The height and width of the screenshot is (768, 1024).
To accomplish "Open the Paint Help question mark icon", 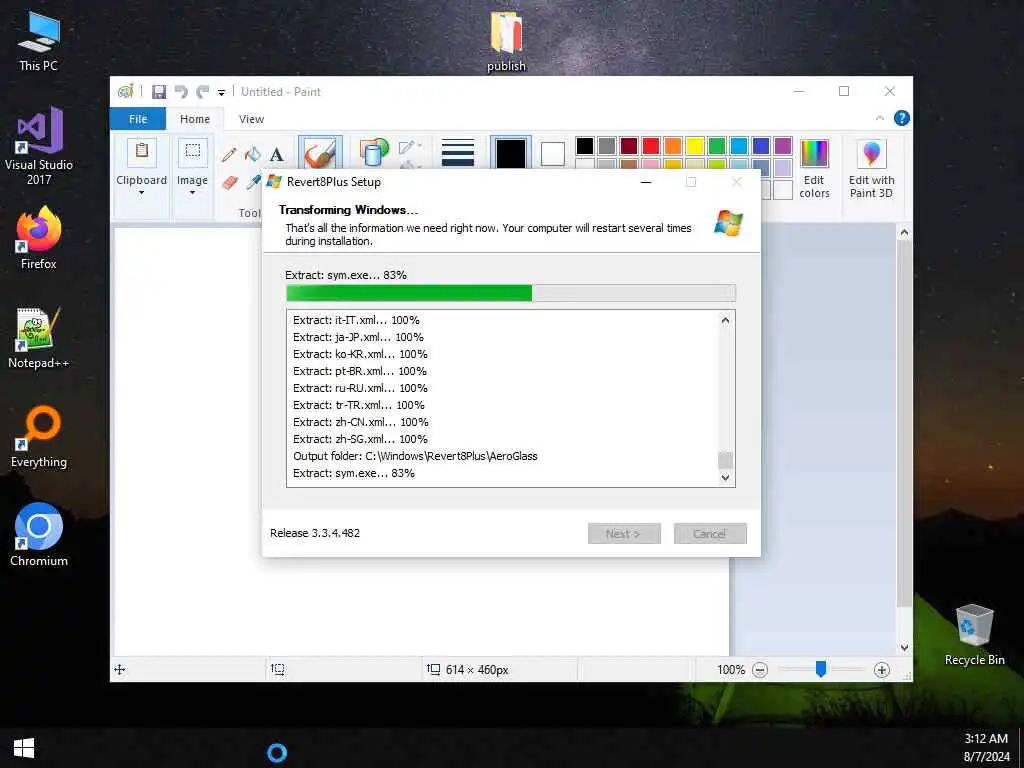I will coord(902,118).
